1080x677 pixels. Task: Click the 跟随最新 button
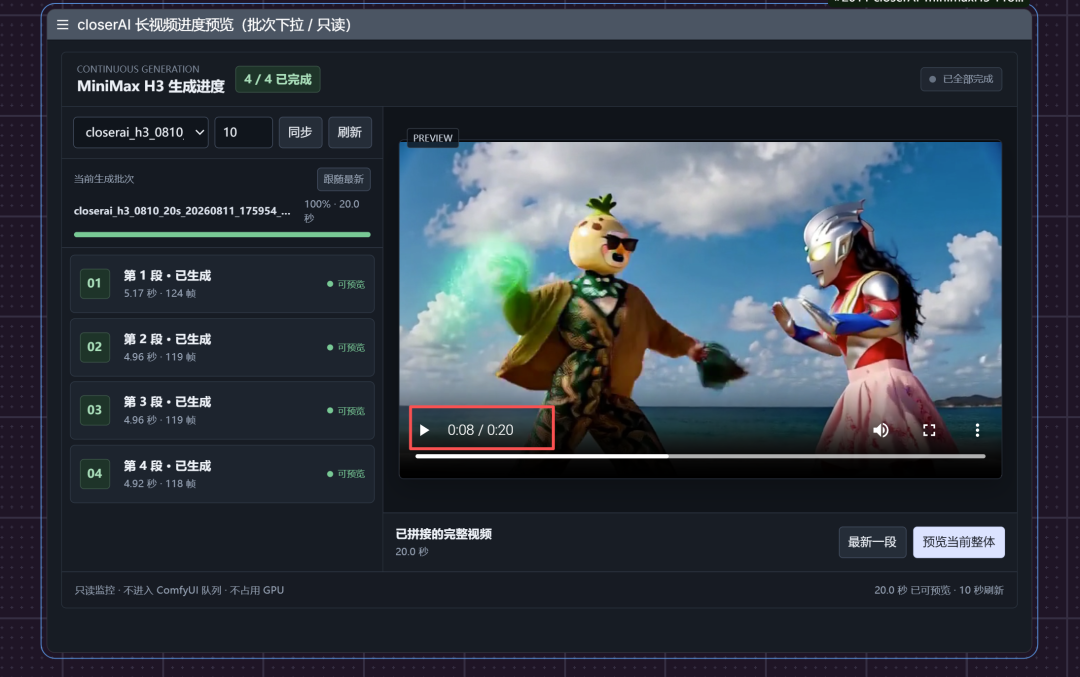tap(344, 179)
